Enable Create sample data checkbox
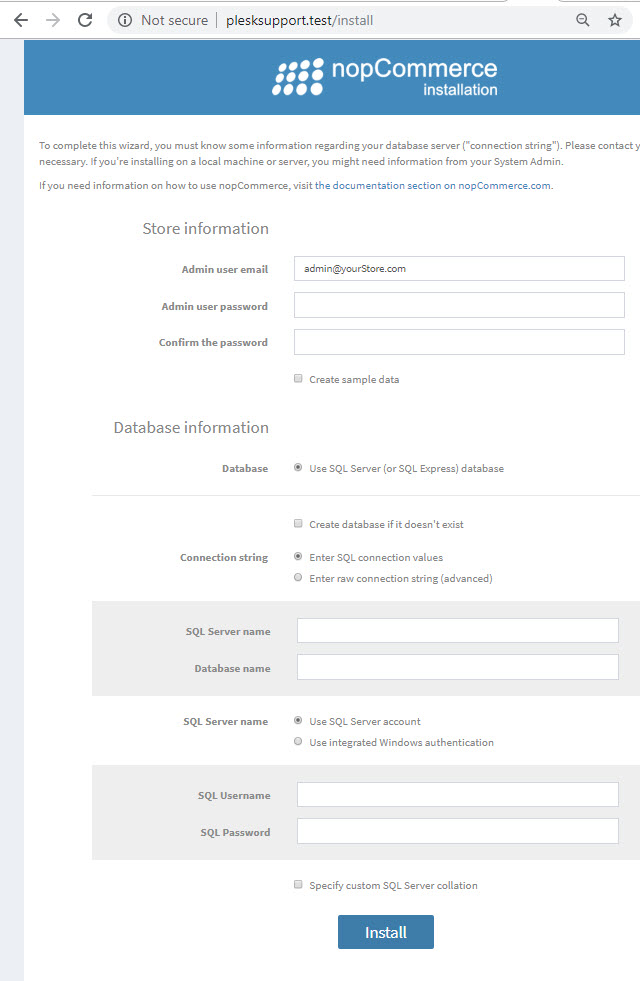 coord(298,379)
